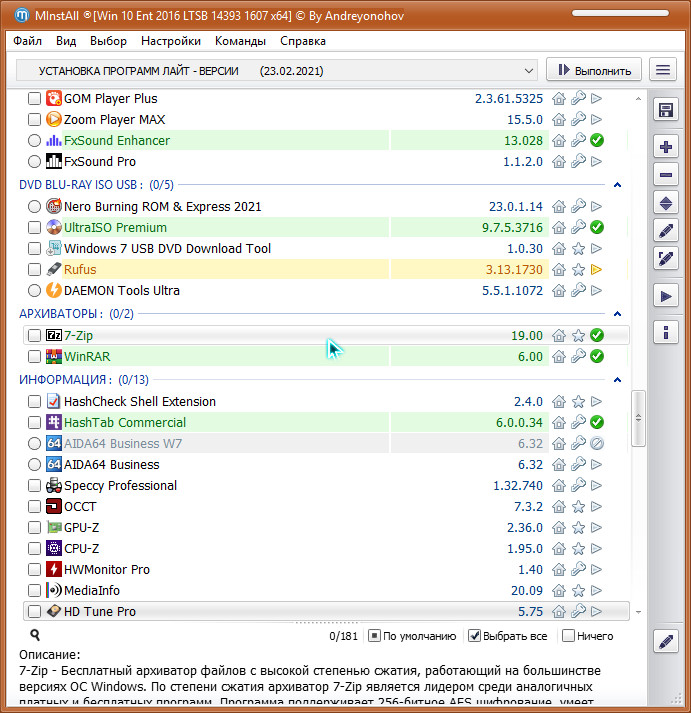Open the Файл menu
Image resolution: width=691 pixels, height=713 pixels.
click(27, 41)
